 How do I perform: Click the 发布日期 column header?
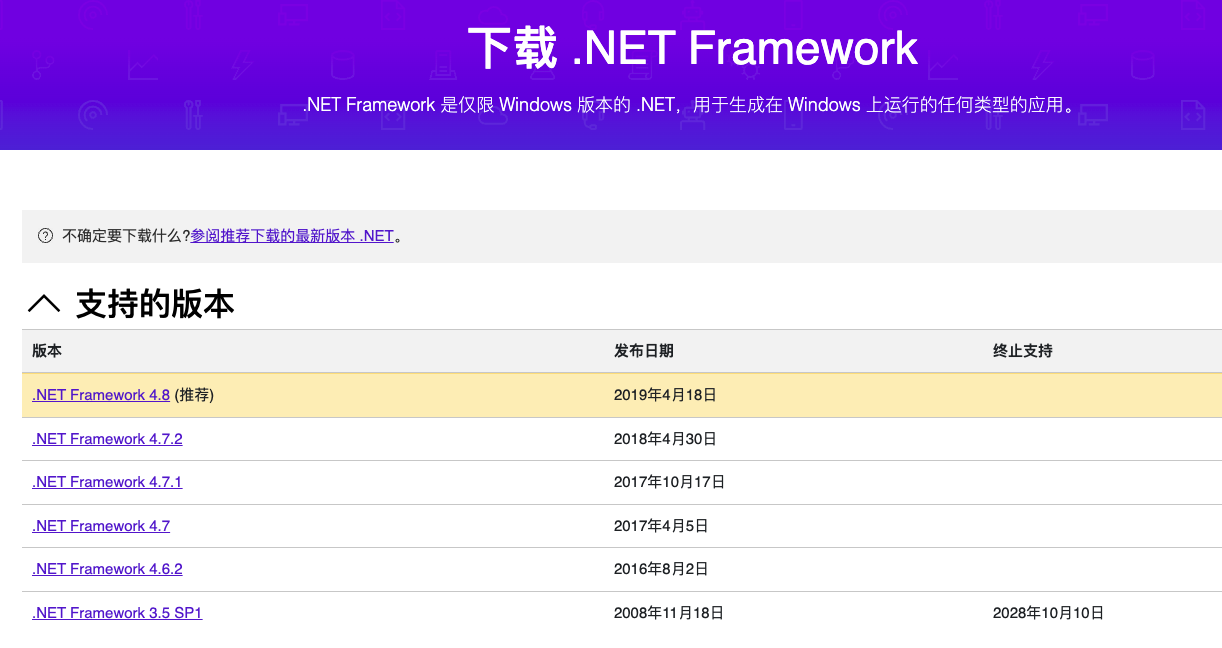point(643,351)
